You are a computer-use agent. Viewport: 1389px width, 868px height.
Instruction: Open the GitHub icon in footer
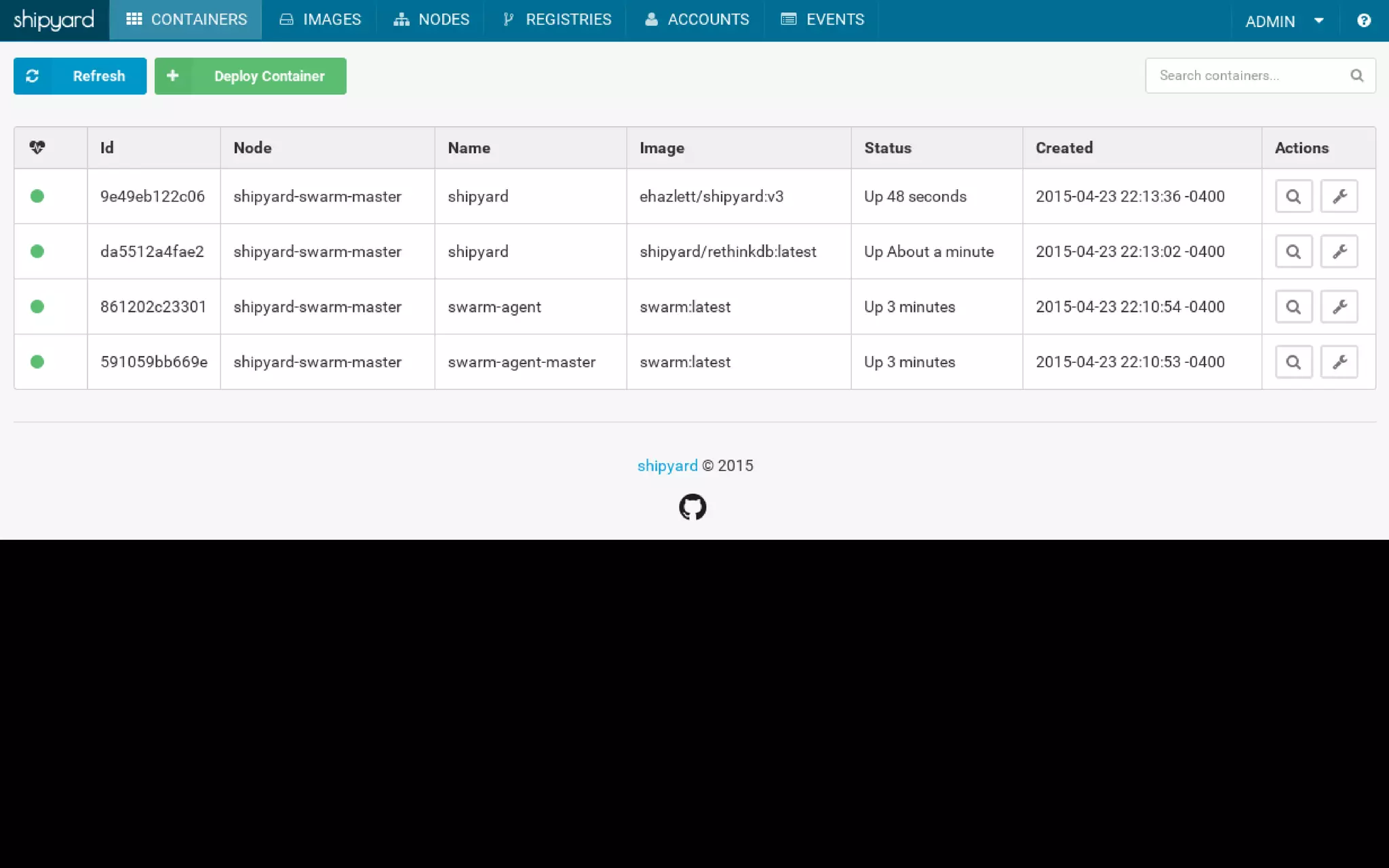[x=692, y=507]
